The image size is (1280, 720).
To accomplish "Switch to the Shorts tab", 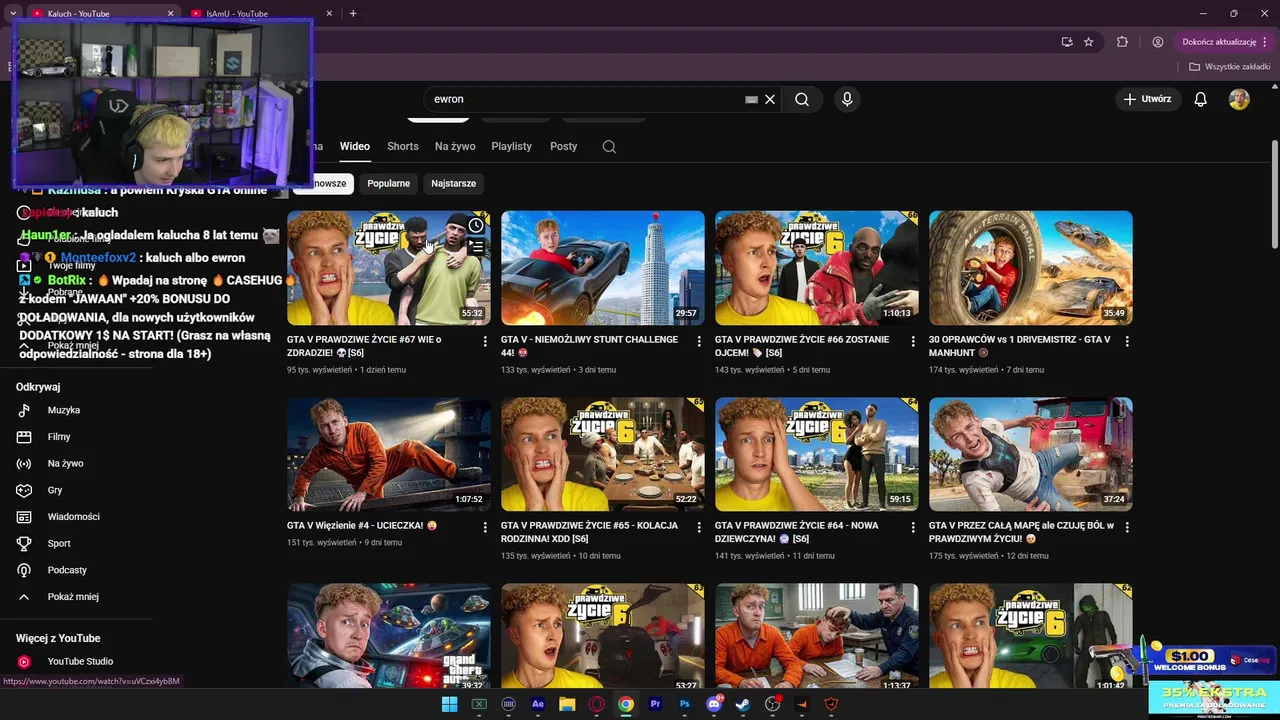I will point(403,146).
